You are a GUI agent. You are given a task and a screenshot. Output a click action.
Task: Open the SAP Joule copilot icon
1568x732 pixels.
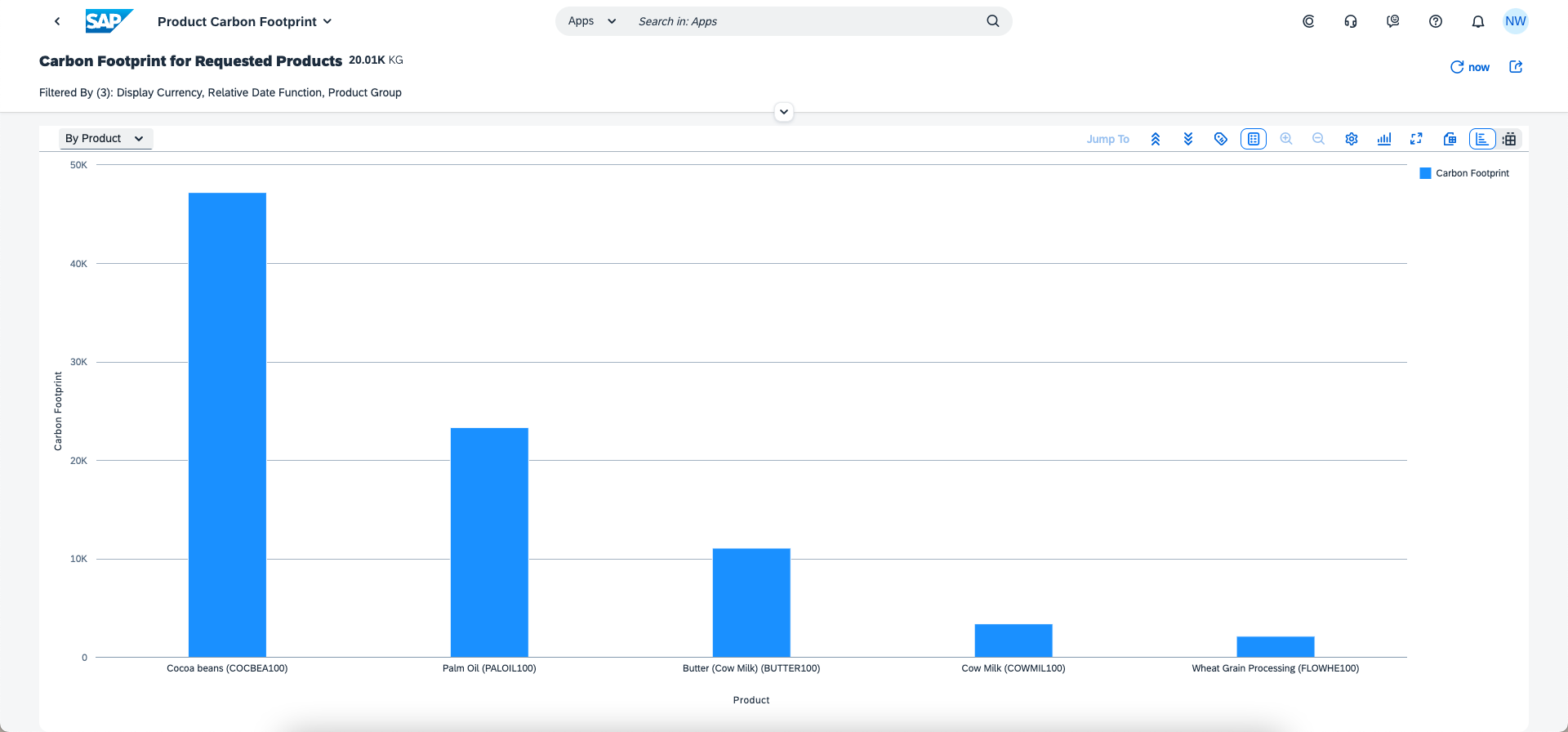click(x=1308, y=21)
